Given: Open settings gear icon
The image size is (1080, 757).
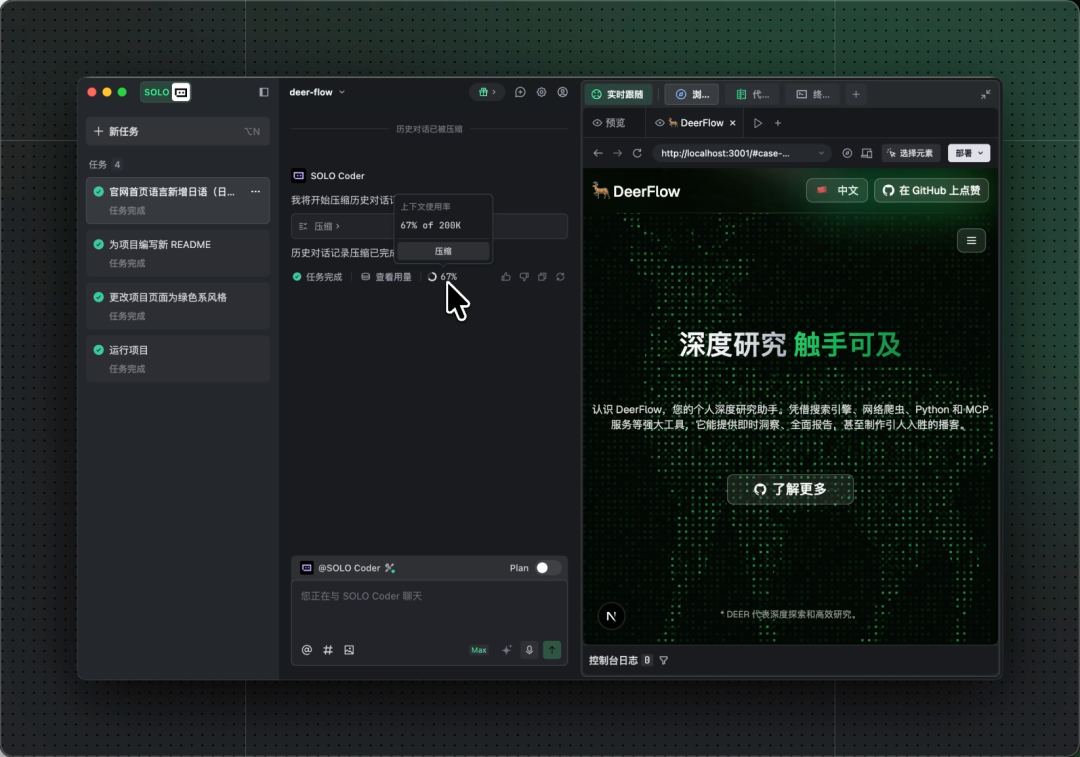Looking at the screenshot, I should (541, 92).
